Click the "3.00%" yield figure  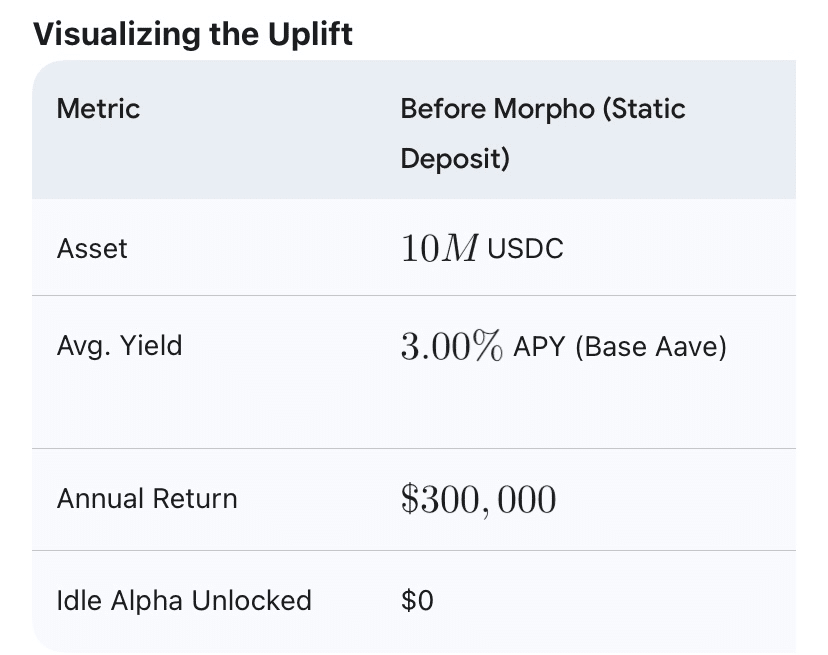click(451, 346)
